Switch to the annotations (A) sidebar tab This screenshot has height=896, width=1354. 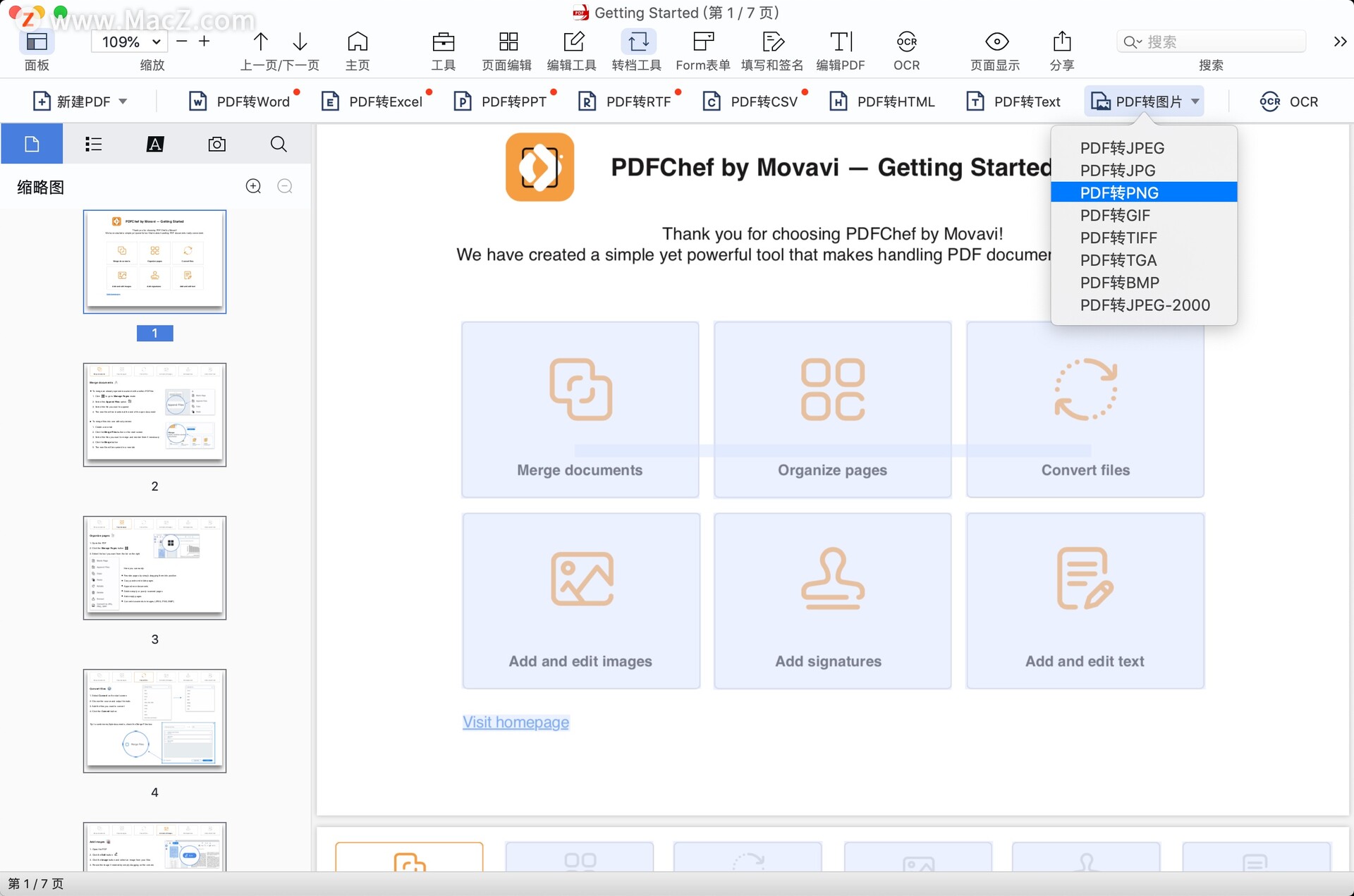pyautogui.click(x=155, y=144)
